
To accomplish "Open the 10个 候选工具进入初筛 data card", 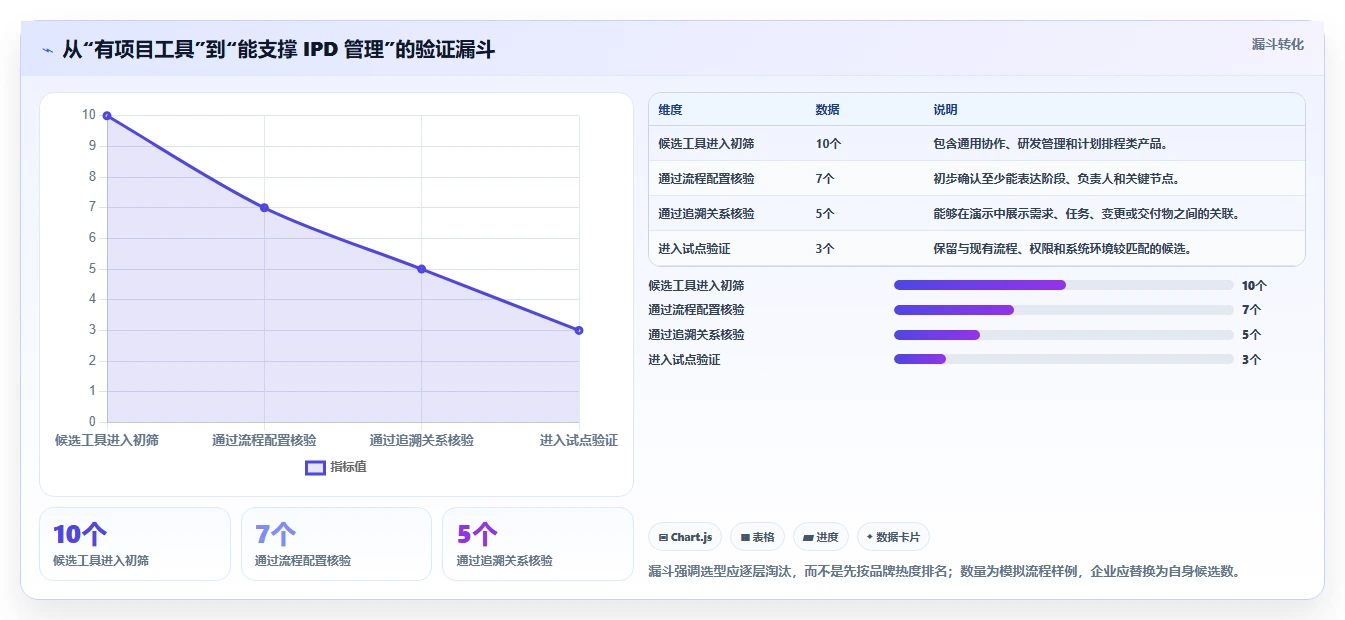I will point(135,544).
